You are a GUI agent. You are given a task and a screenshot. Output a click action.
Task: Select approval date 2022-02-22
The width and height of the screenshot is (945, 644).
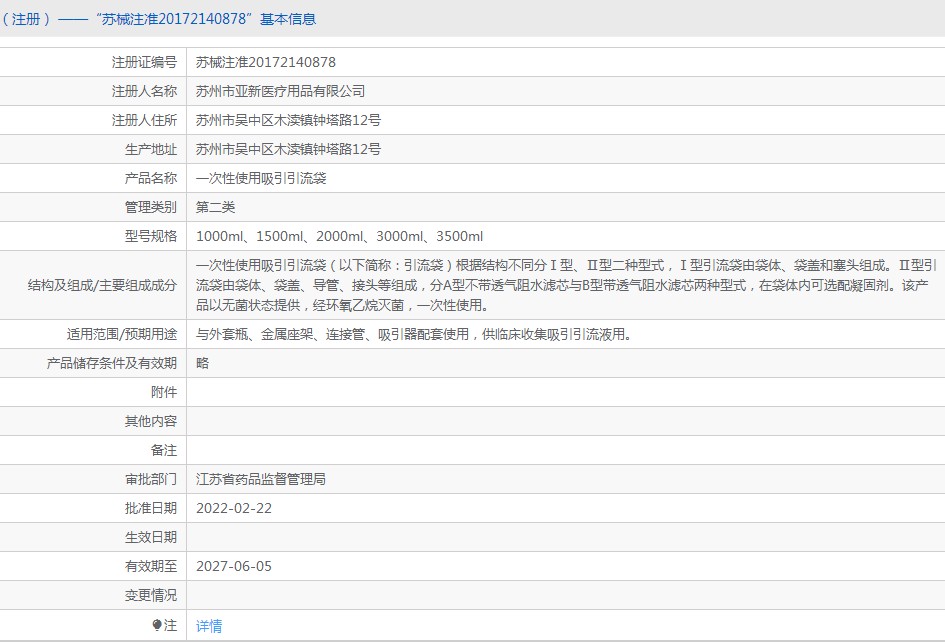pyautogui.click(x=234, y=508)
